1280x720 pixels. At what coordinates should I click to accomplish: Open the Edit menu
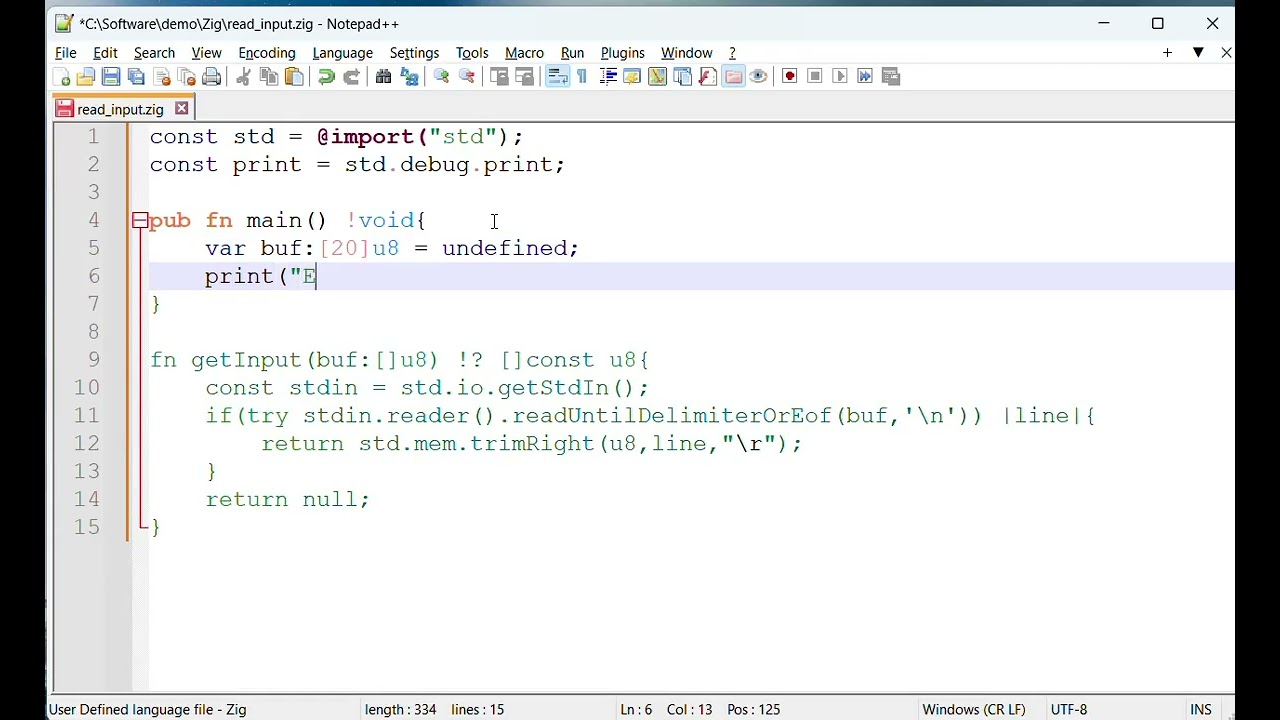[x=105, y=53]
